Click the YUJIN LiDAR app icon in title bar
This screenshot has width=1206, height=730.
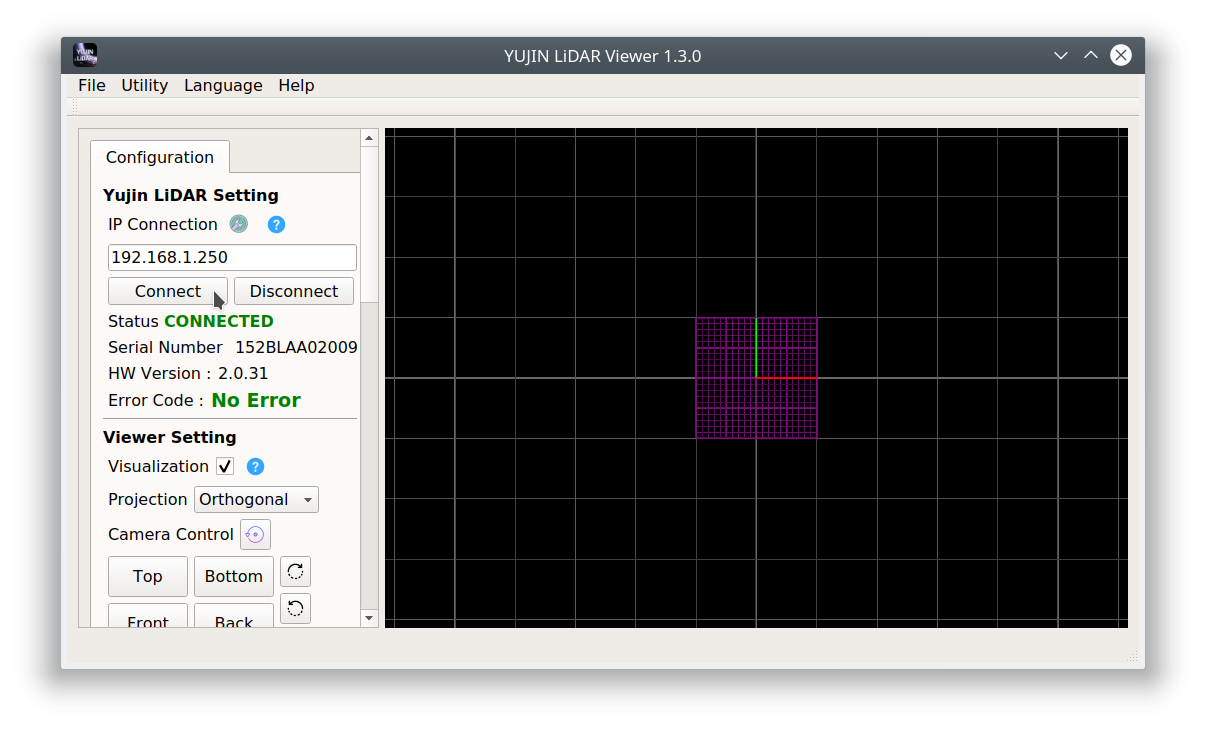pos(86,55)
